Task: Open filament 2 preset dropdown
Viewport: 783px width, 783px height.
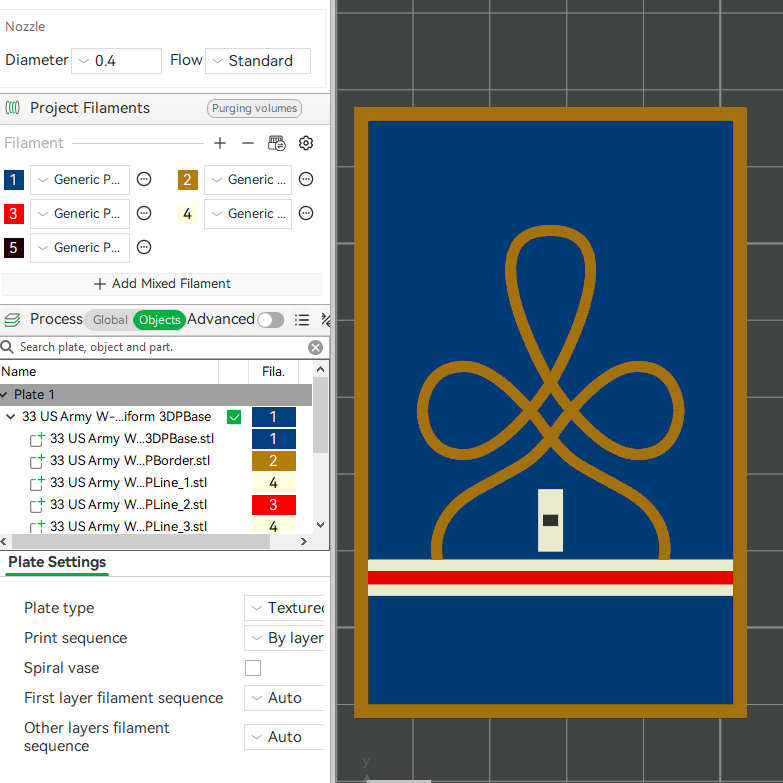Action: tap(248, 180)
